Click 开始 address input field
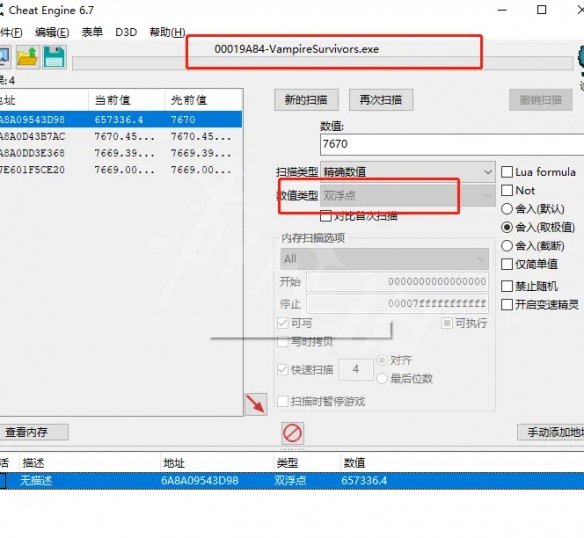This screenshot has height=538, width=584. tap(397, 282)
